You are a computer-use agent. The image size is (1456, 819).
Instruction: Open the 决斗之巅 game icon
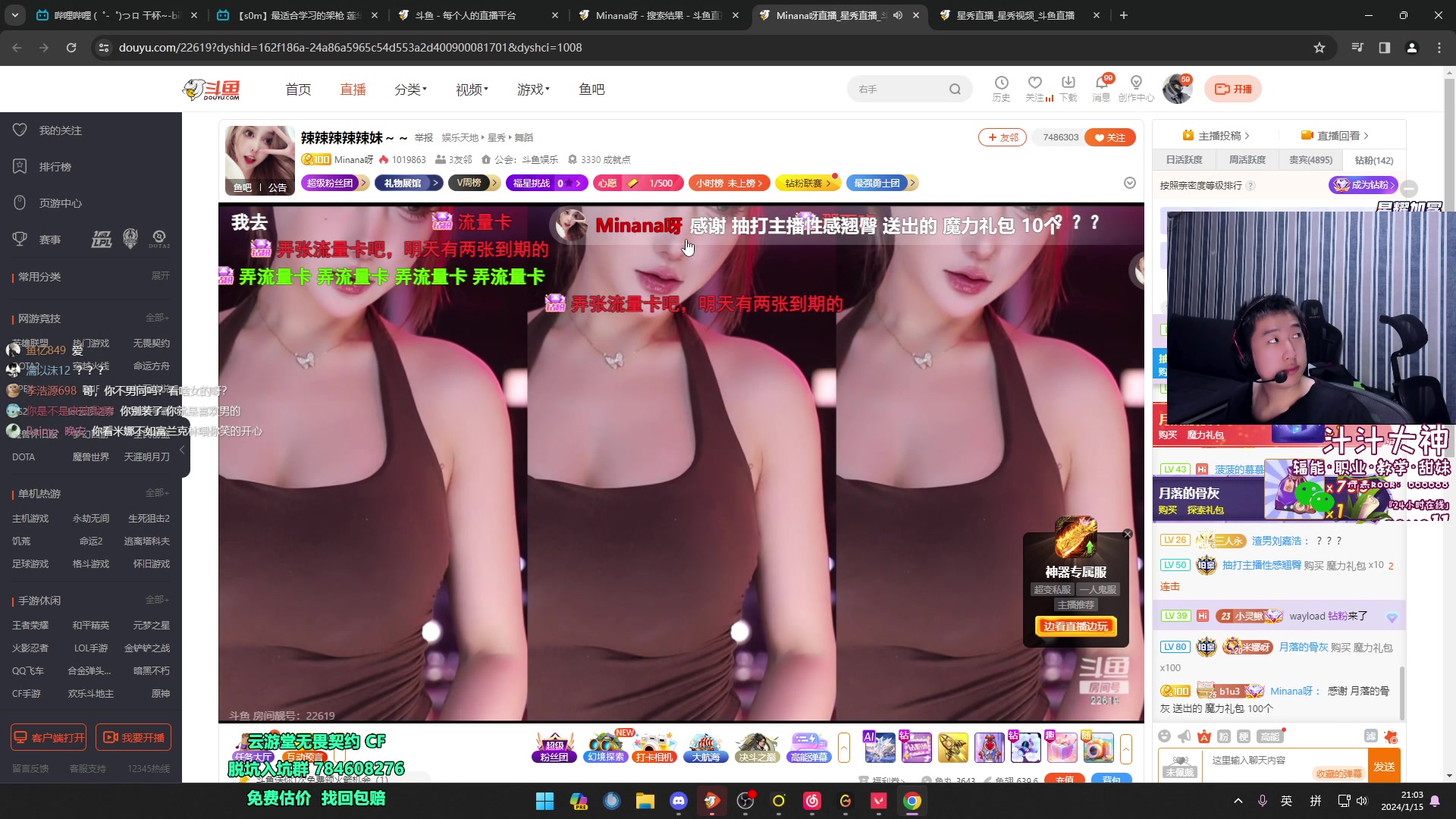point(757,747)
